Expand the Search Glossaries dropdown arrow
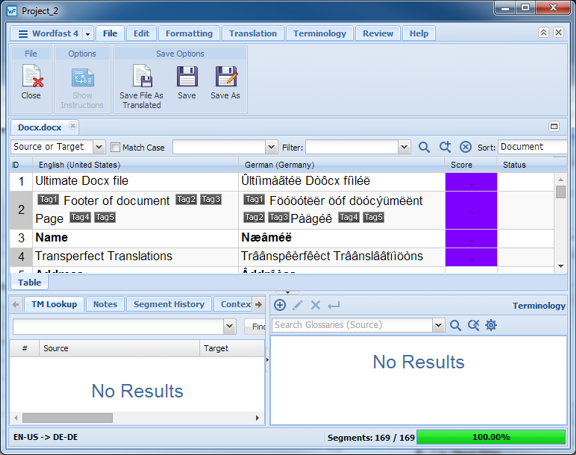This screenshot has height=455, width=576. (x=438, y=325)
